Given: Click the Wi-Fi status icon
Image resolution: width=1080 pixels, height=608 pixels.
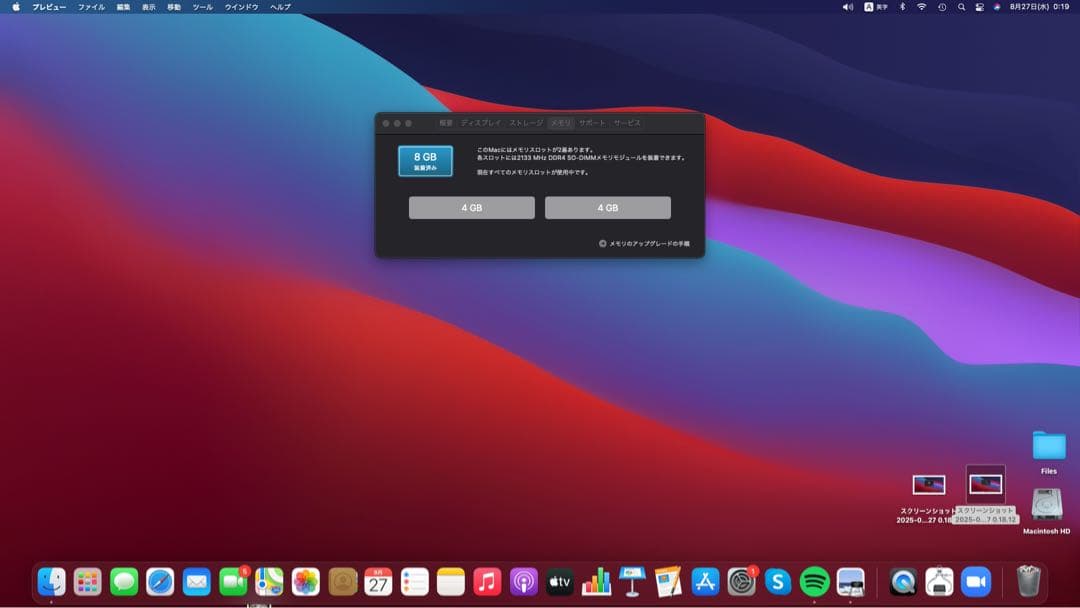Looking at the screenshot, I should [922, 8].
